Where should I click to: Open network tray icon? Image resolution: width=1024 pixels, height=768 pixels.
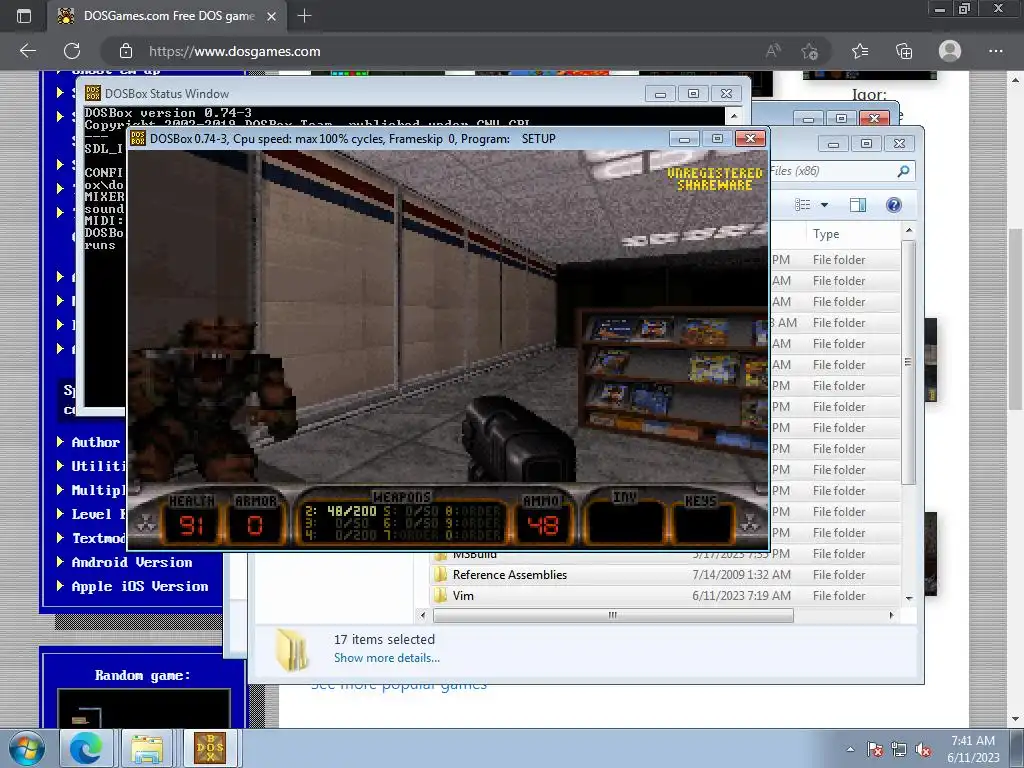click(x=899, y=749)
